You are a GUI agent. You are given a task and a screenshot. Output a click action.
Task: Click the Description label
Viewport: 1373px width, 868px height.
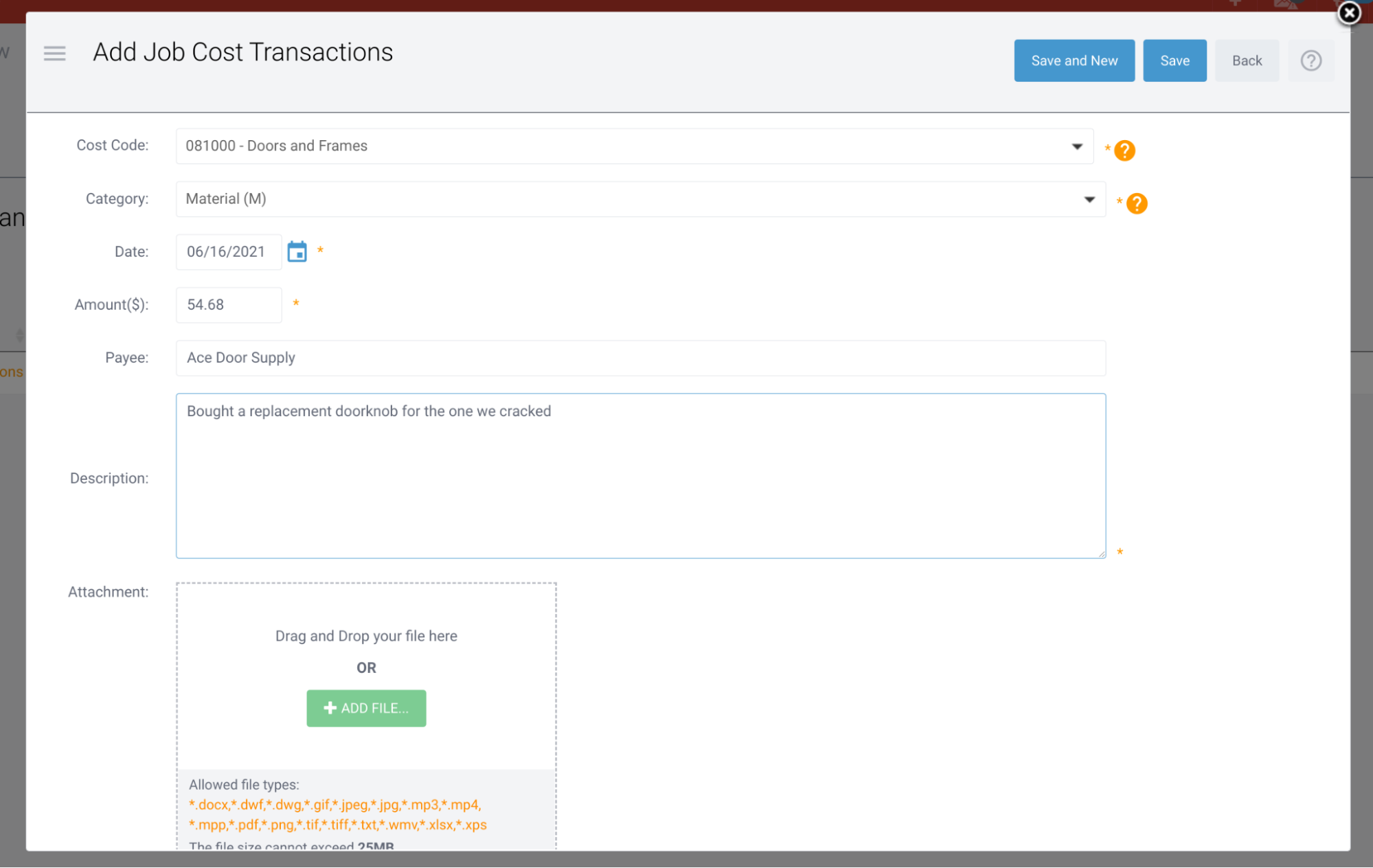109,478
